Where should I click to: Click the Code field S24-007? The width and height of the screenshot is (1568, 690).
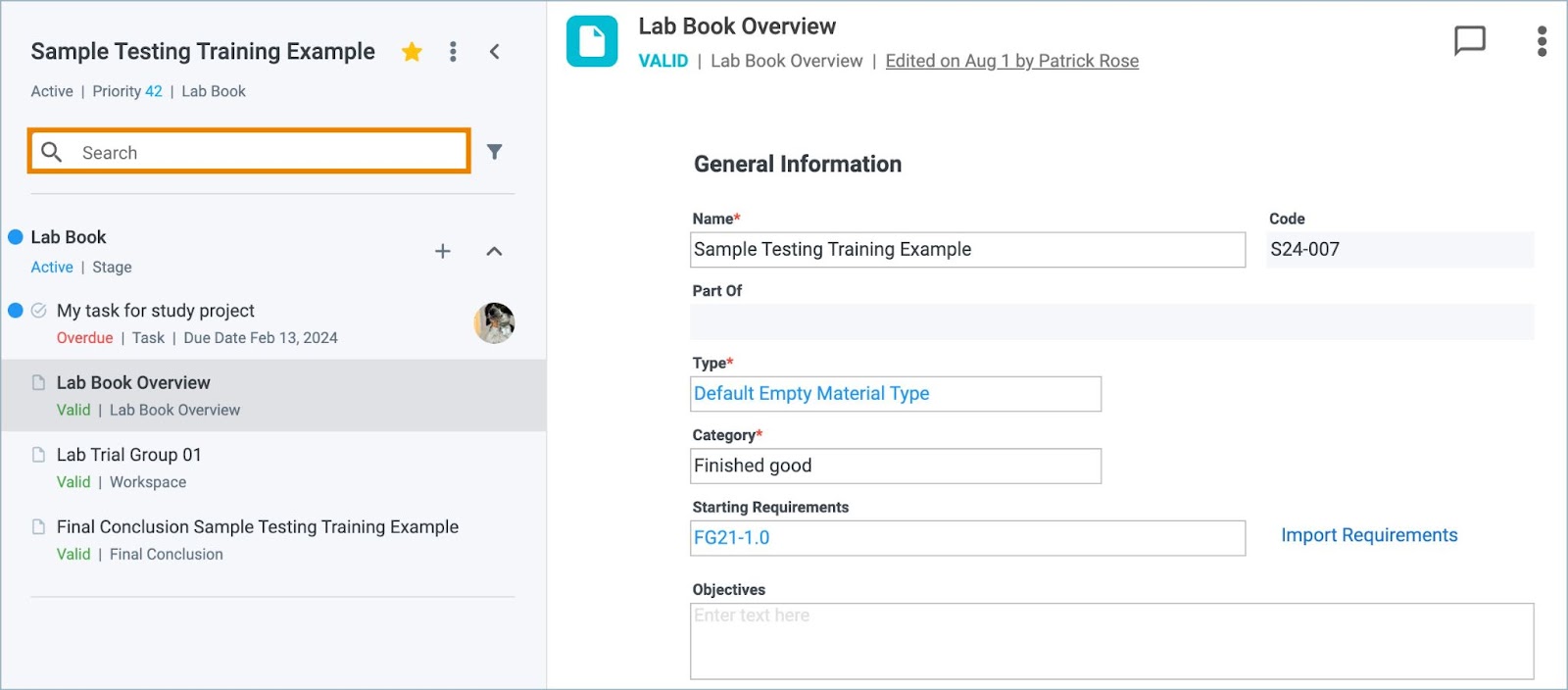pyautogui.click(x=1400, y=250)
